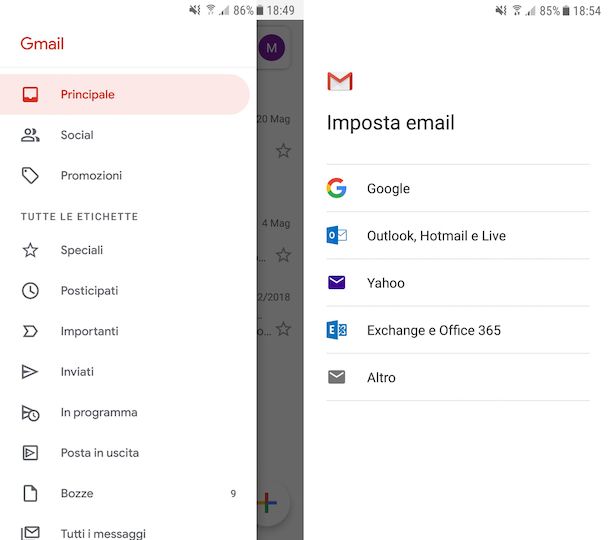Viewport: 610px width, 540px height.
Task: Tap the Imposta email heading
Action: (x=391, y=123)
